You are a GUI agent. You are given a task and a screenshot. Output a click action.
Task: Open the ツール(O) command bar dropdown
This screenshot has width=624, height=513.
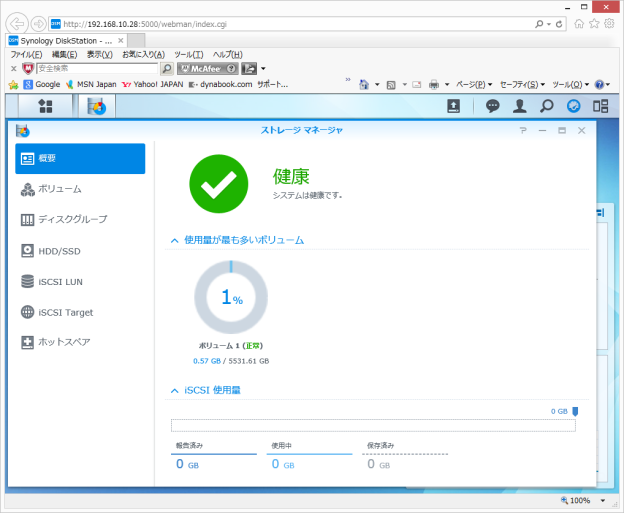tap(570, 84)
